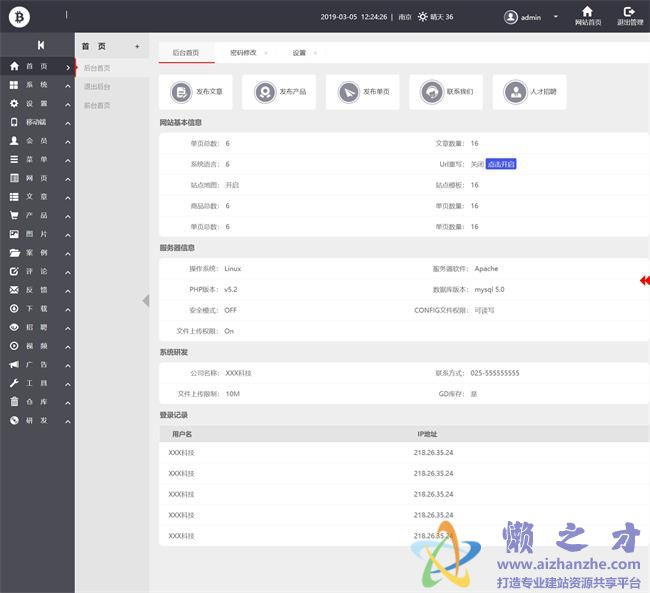Switch to the 后台首页 tab
This screenshot has width=650, height=593.
tap(186, 53)
